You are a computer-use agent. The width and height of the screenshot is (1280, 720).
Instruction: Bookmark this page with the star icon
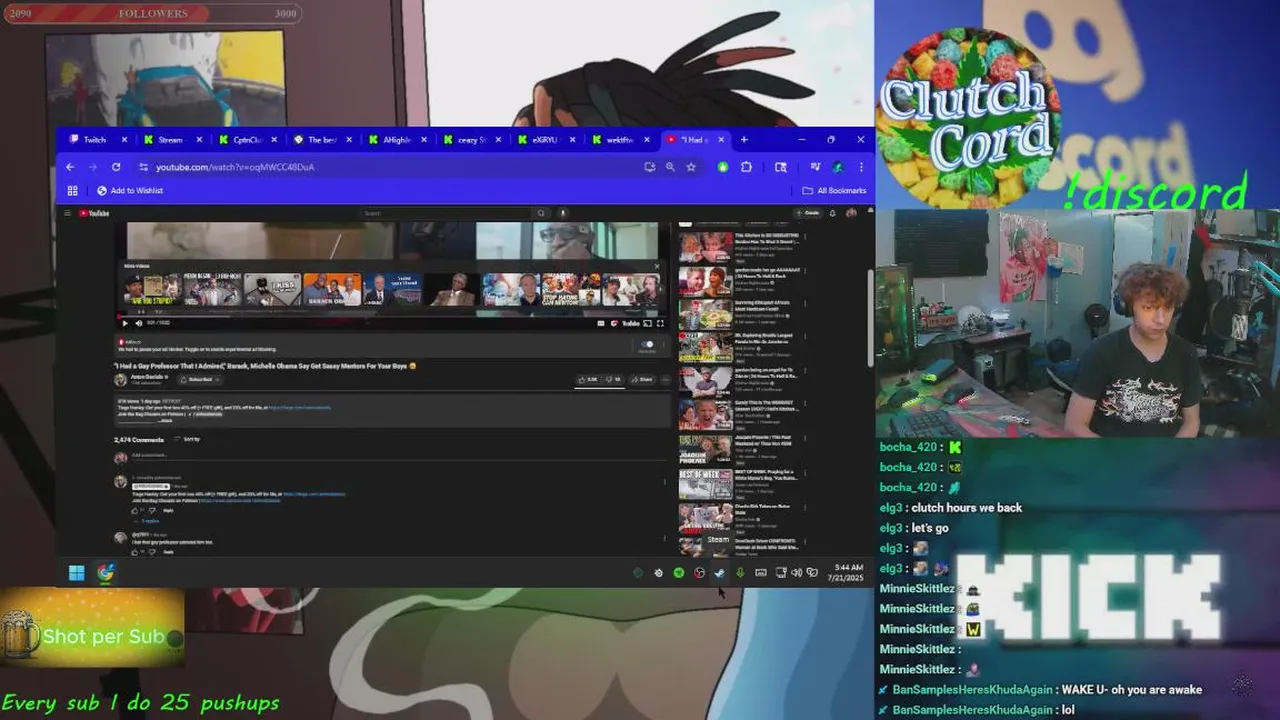[x=691, y=167]
